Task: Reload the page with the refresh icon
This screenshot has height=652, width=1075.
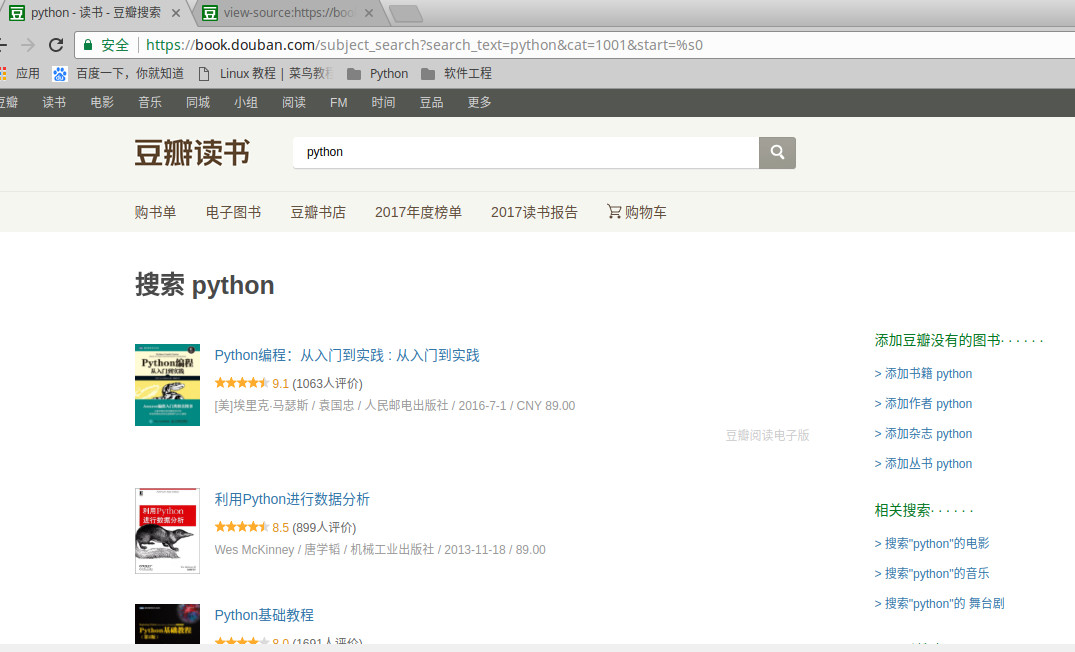Action: coord(56,45)
